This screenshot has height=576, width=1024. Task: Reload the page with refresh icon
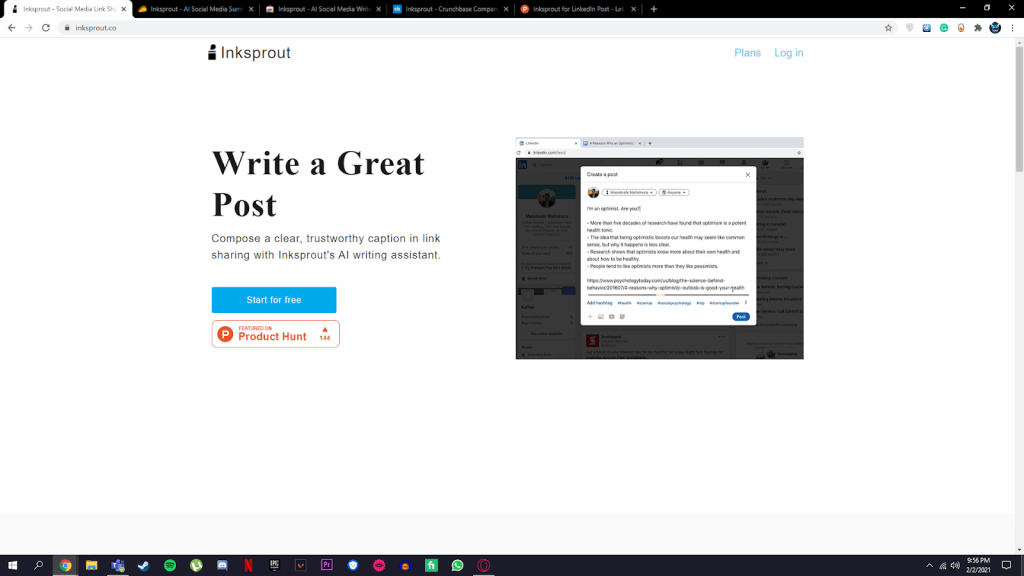point(46,28)
